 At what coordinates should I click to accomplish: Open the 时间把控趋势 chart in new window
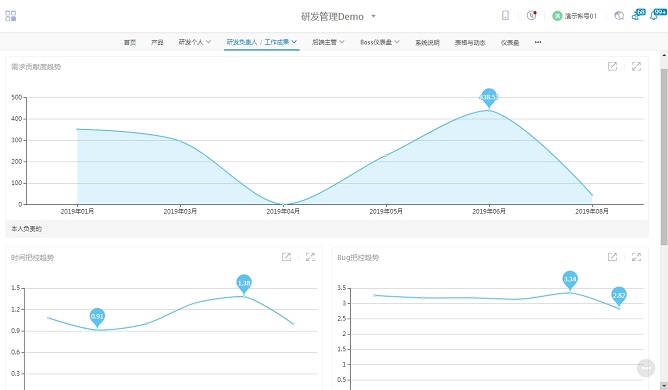coord(286,257)
